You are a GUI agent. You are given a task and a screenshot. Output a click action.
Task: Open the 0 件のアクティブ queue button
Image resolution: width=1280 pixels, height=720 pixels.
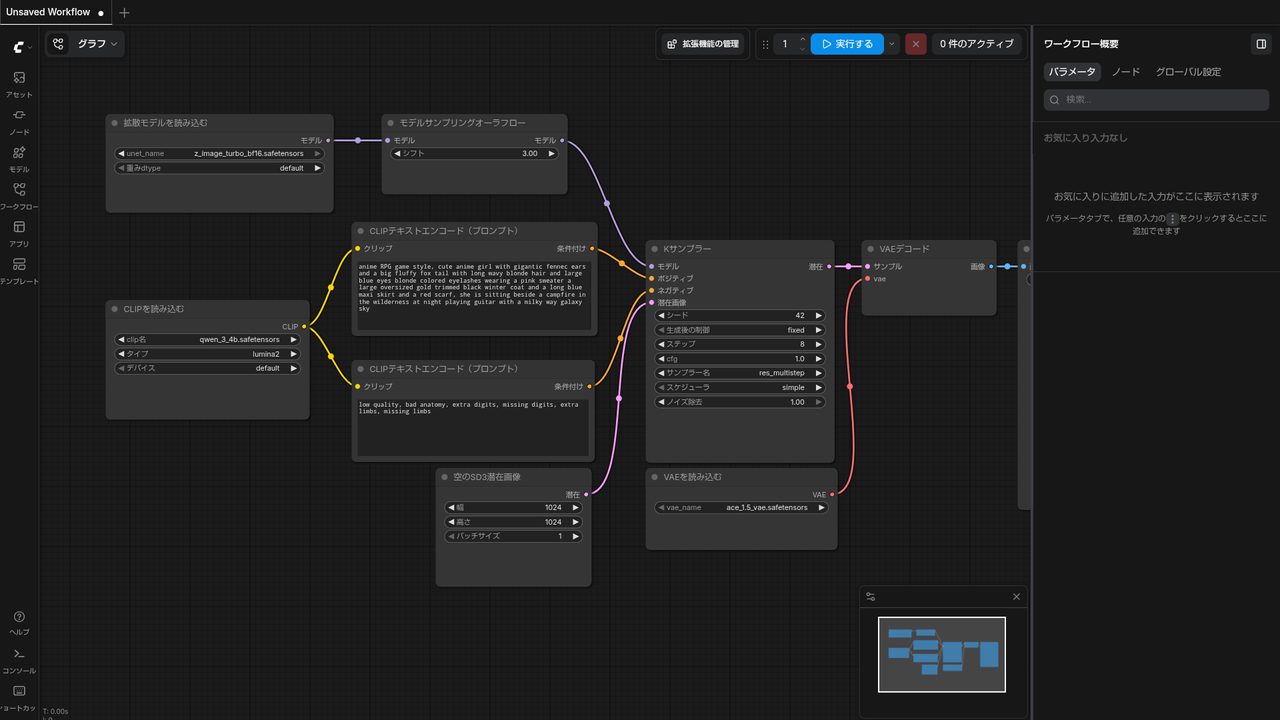[x=977, y=44]
